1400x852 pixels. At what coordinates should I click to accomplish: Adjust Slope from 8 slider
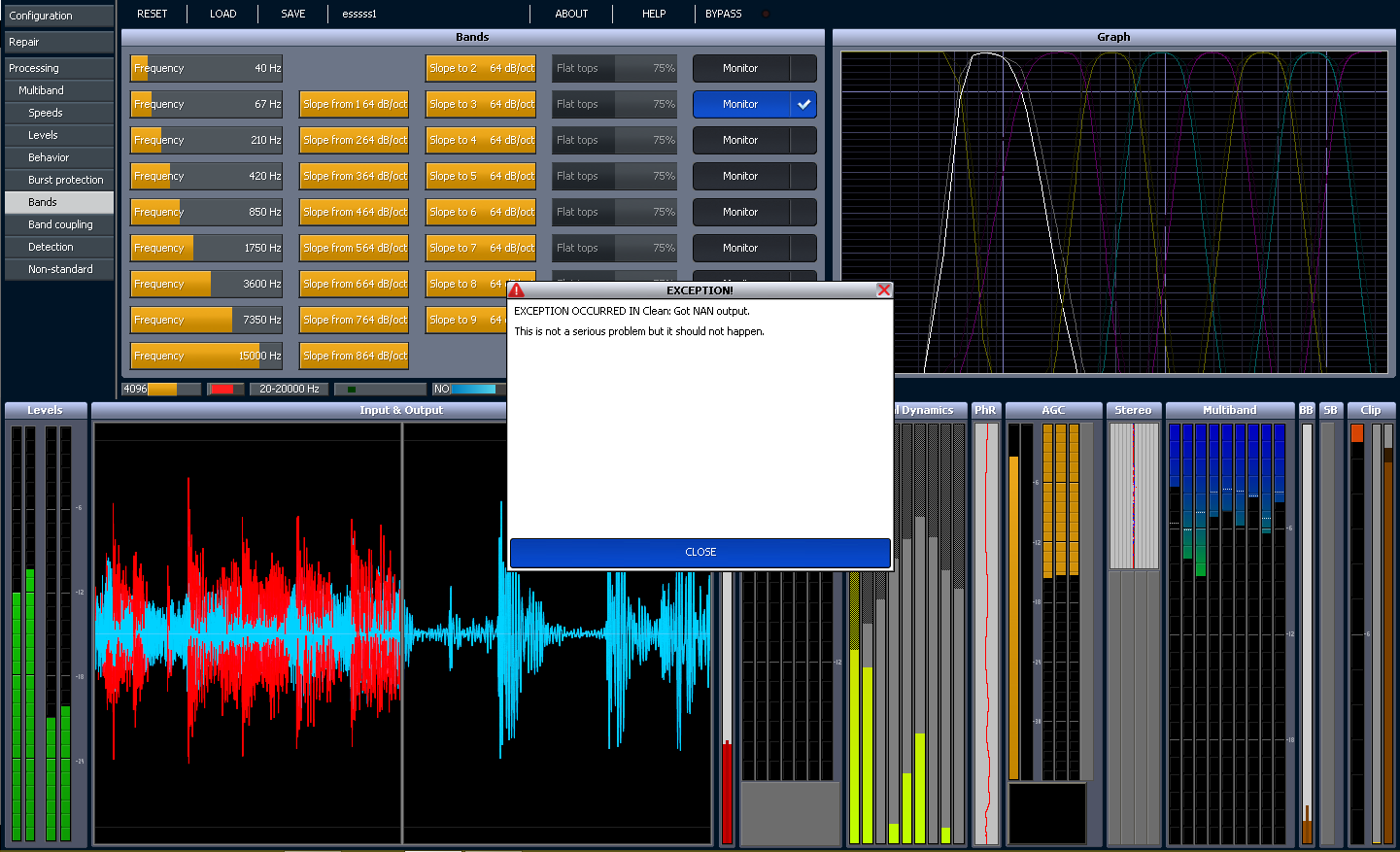coord(354,356)
